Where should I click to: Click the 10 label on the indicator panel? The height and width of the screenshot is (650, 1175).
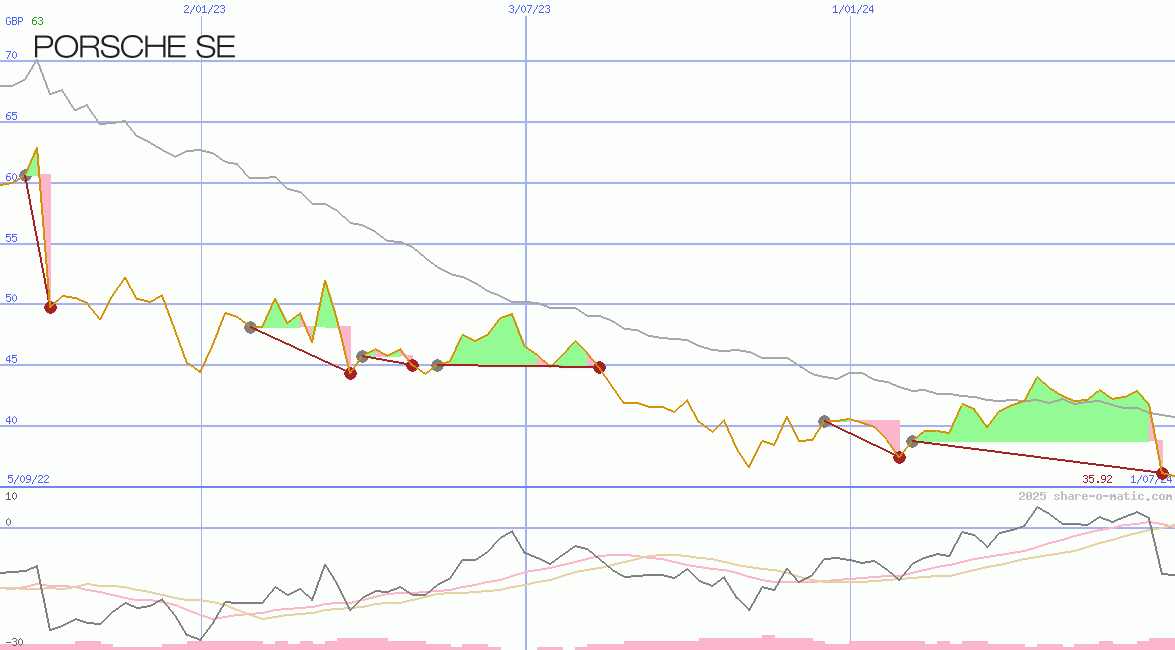(x=11, y=496)
